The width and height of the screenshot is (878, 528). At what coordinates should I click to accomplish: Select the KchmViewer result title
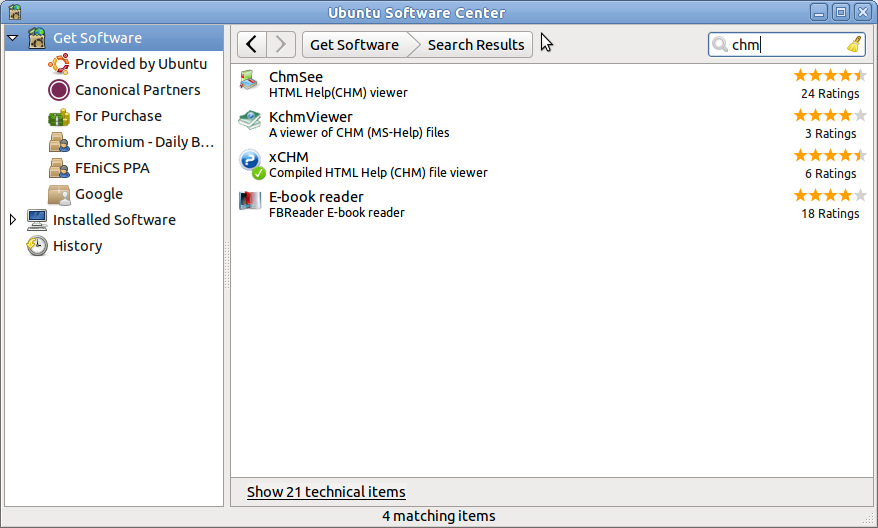click(311, 116)
